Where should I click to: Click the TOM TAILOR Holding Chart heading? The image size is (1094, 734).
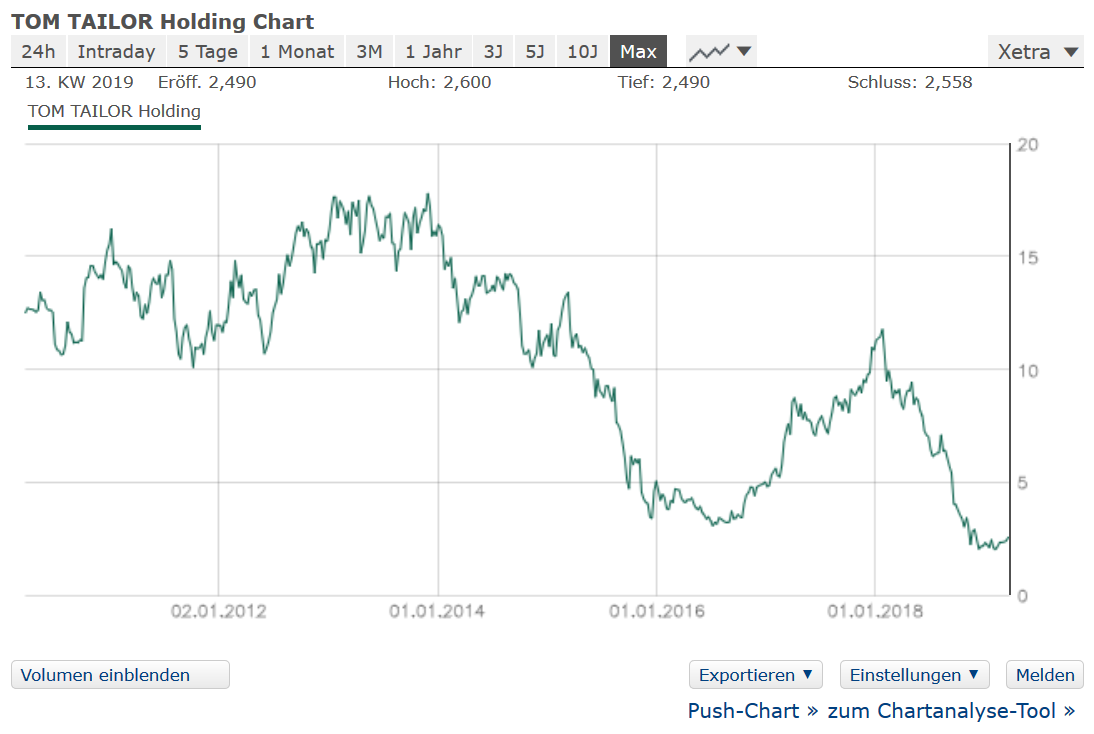tap(163, 22)
